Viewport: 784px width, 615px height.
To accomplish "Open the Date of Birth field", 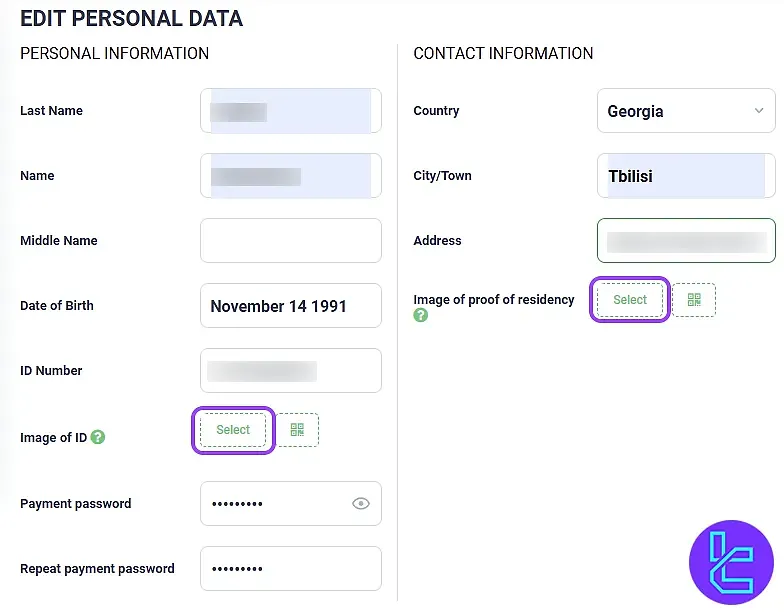I will (290, 306).
